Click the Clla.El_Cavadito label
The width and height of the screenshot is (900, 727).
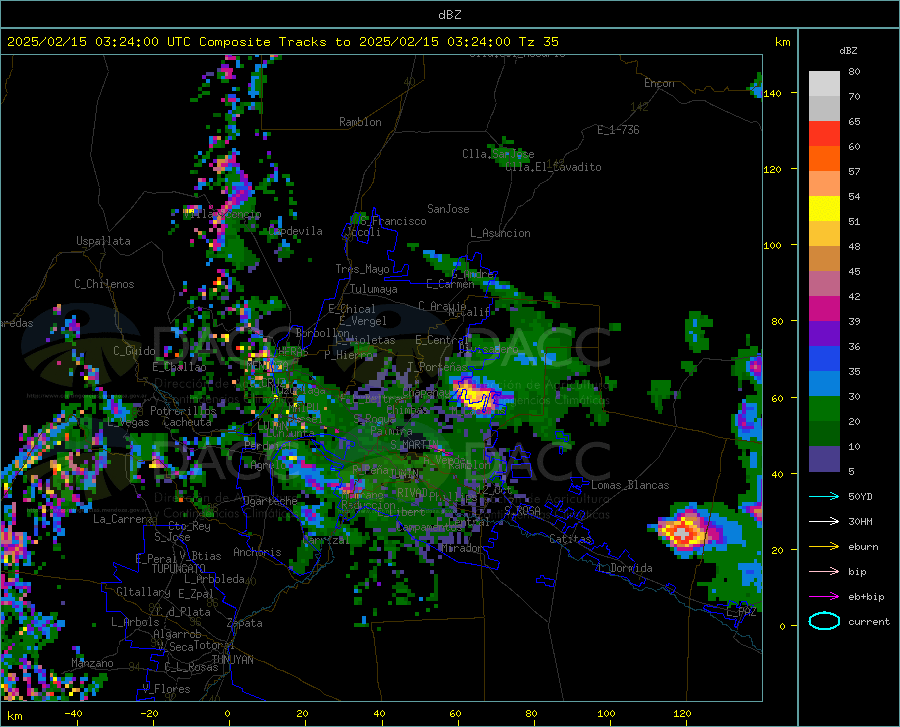[553, 167]
